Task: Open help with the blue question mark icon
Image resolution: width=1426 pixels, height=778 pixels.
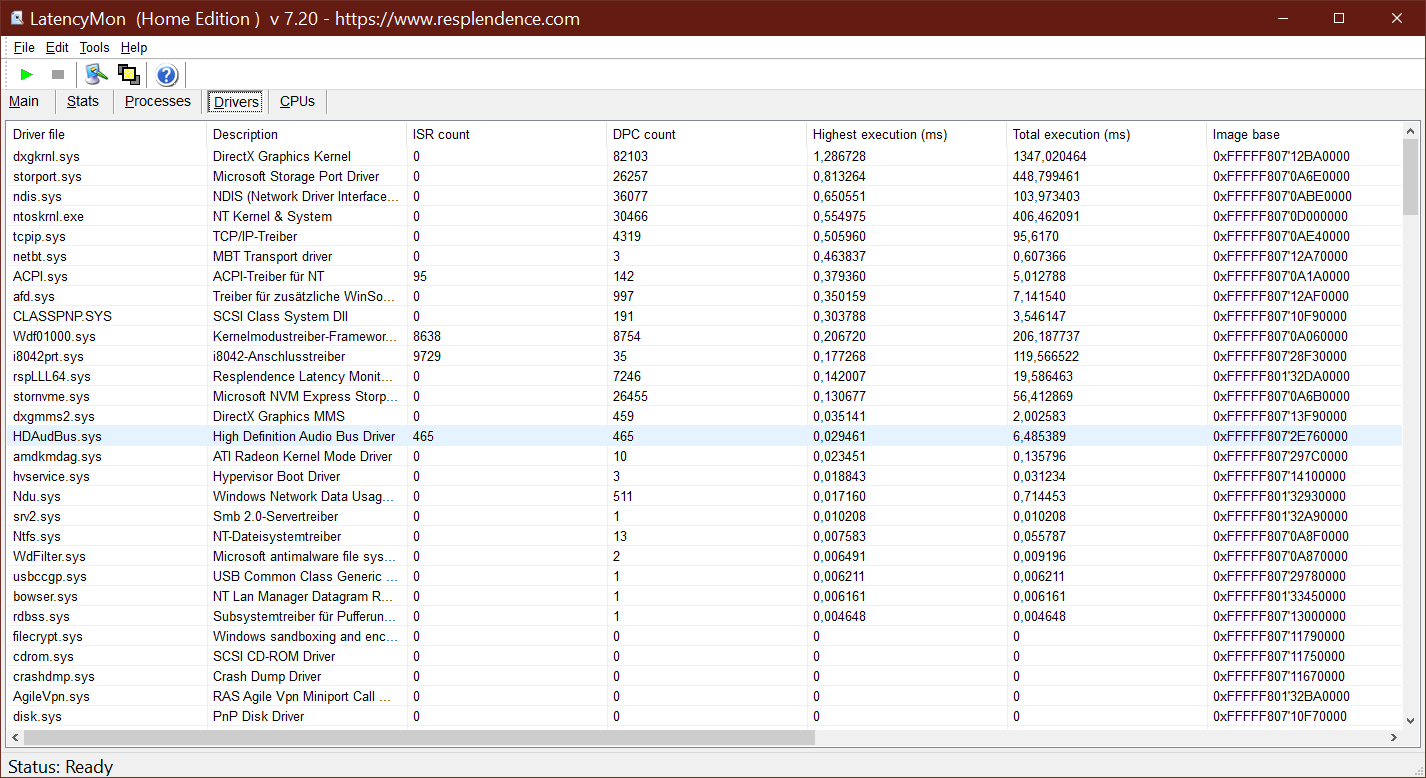Action: point(167,75)
